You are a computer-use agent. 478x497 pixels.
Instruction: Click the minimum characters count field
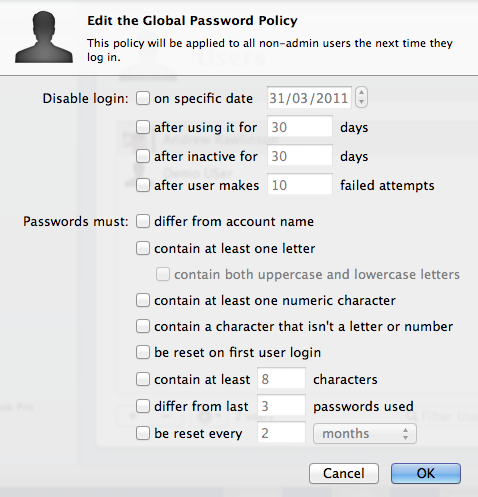click(x=281, y=379)
